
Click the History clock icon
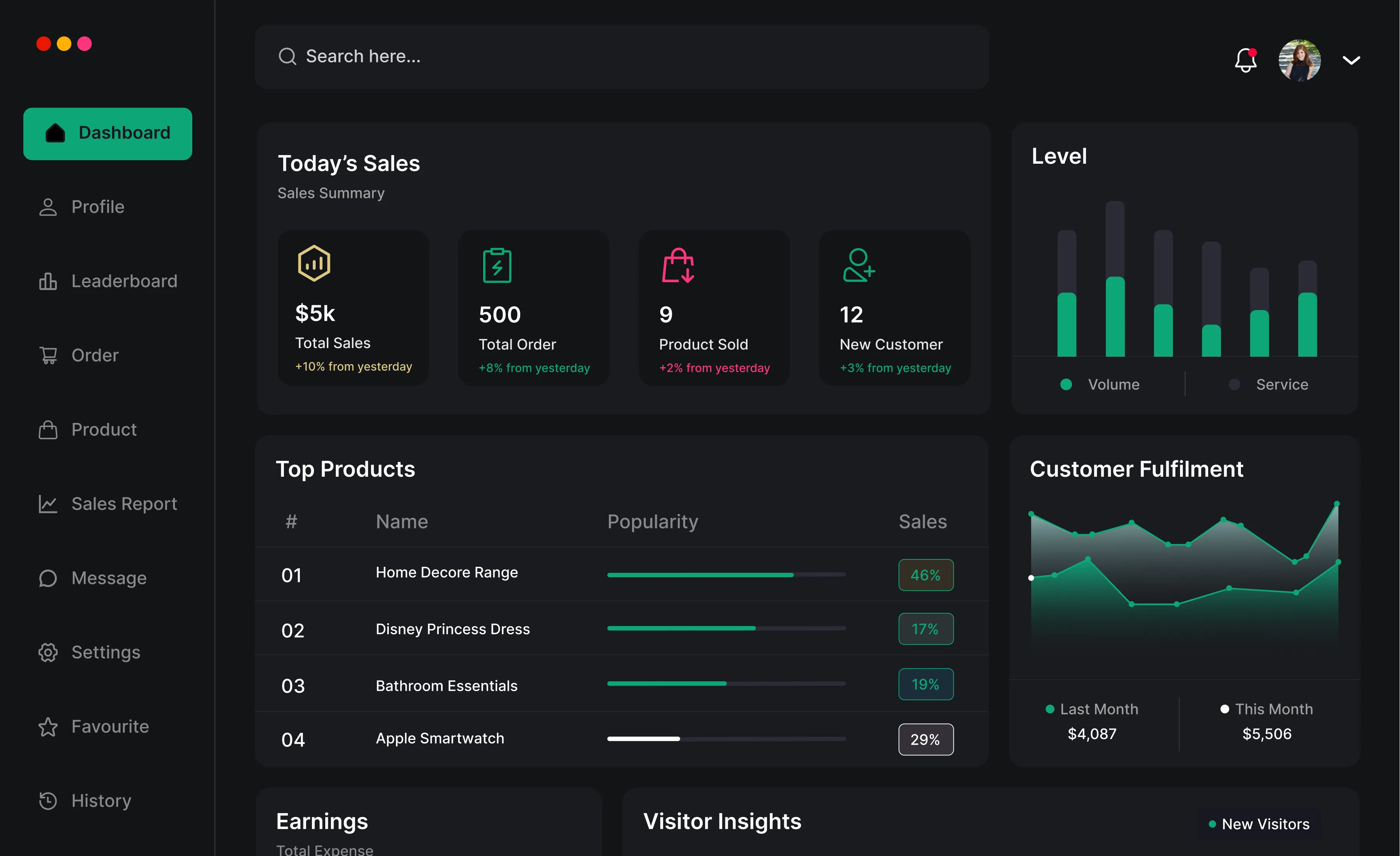[48, 800]
